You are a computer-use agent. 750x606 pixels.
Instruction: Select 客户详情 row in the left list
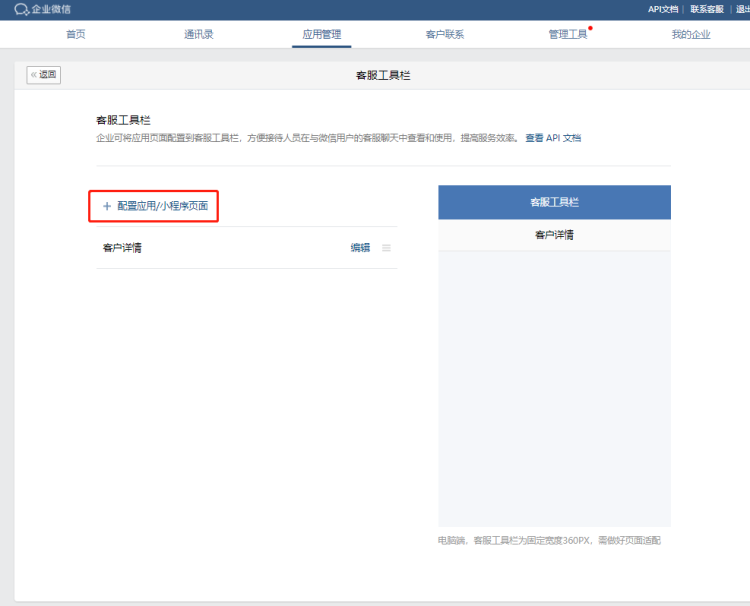[122, 248]
